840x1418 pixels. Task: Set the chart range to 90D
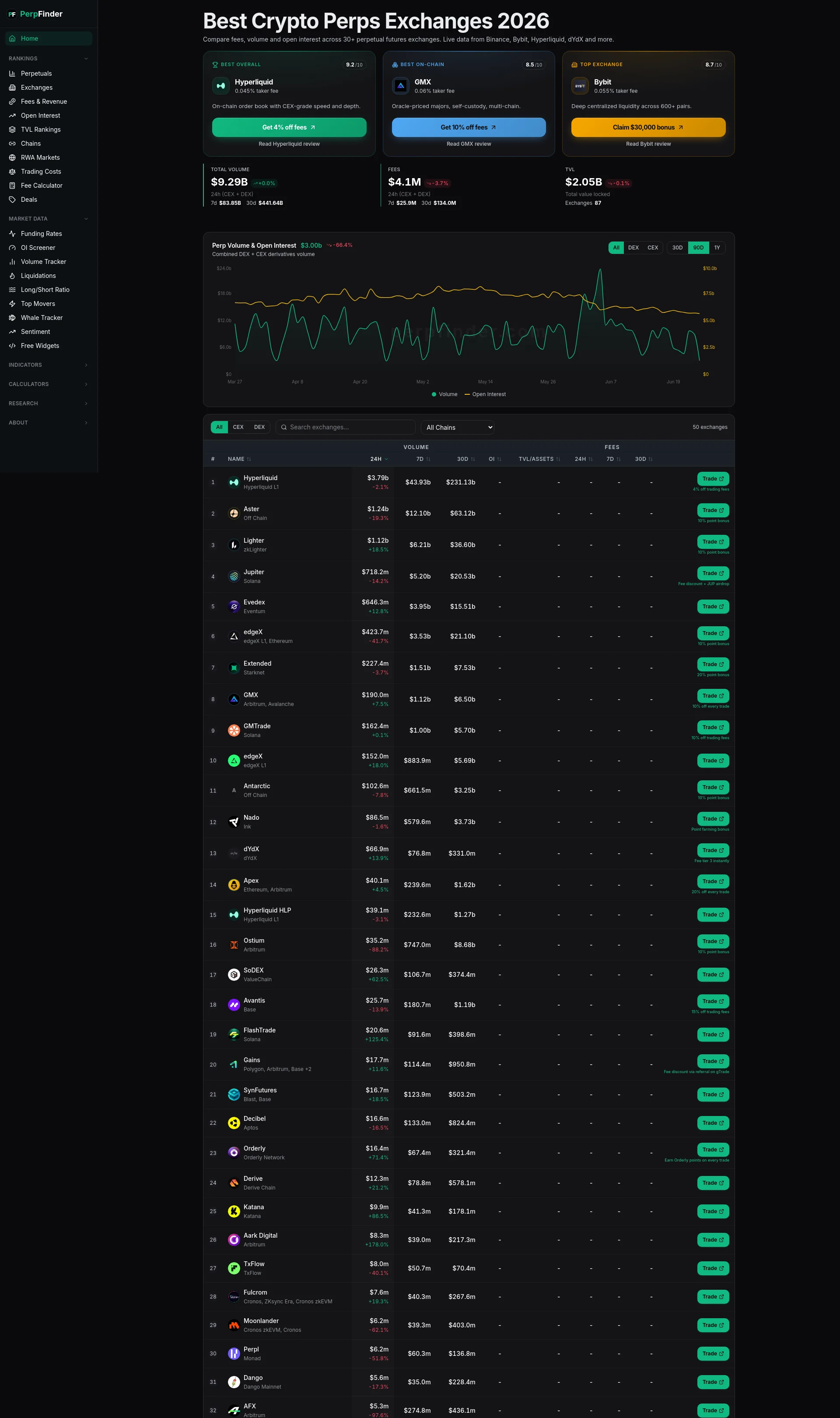click(699, 247)
